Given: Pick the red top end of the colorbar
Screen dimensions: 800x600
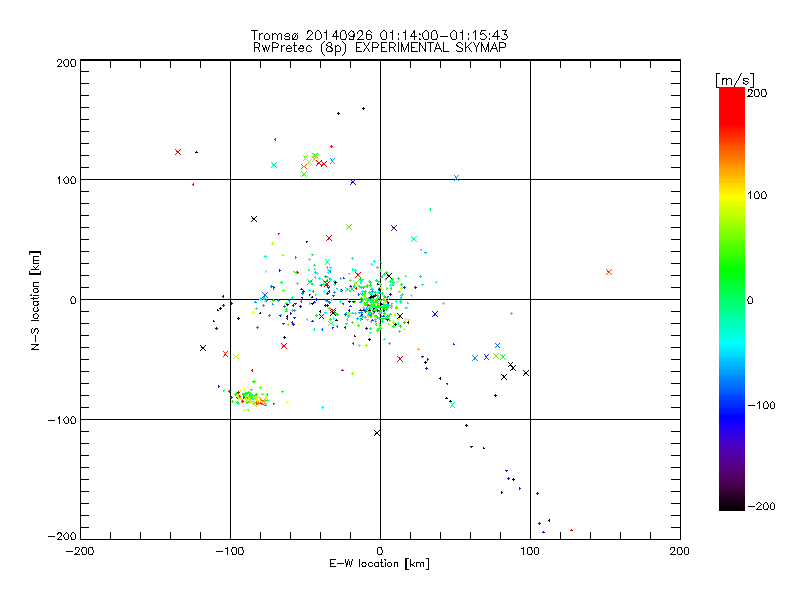Looking at the screenshot, I should [731, 93].
